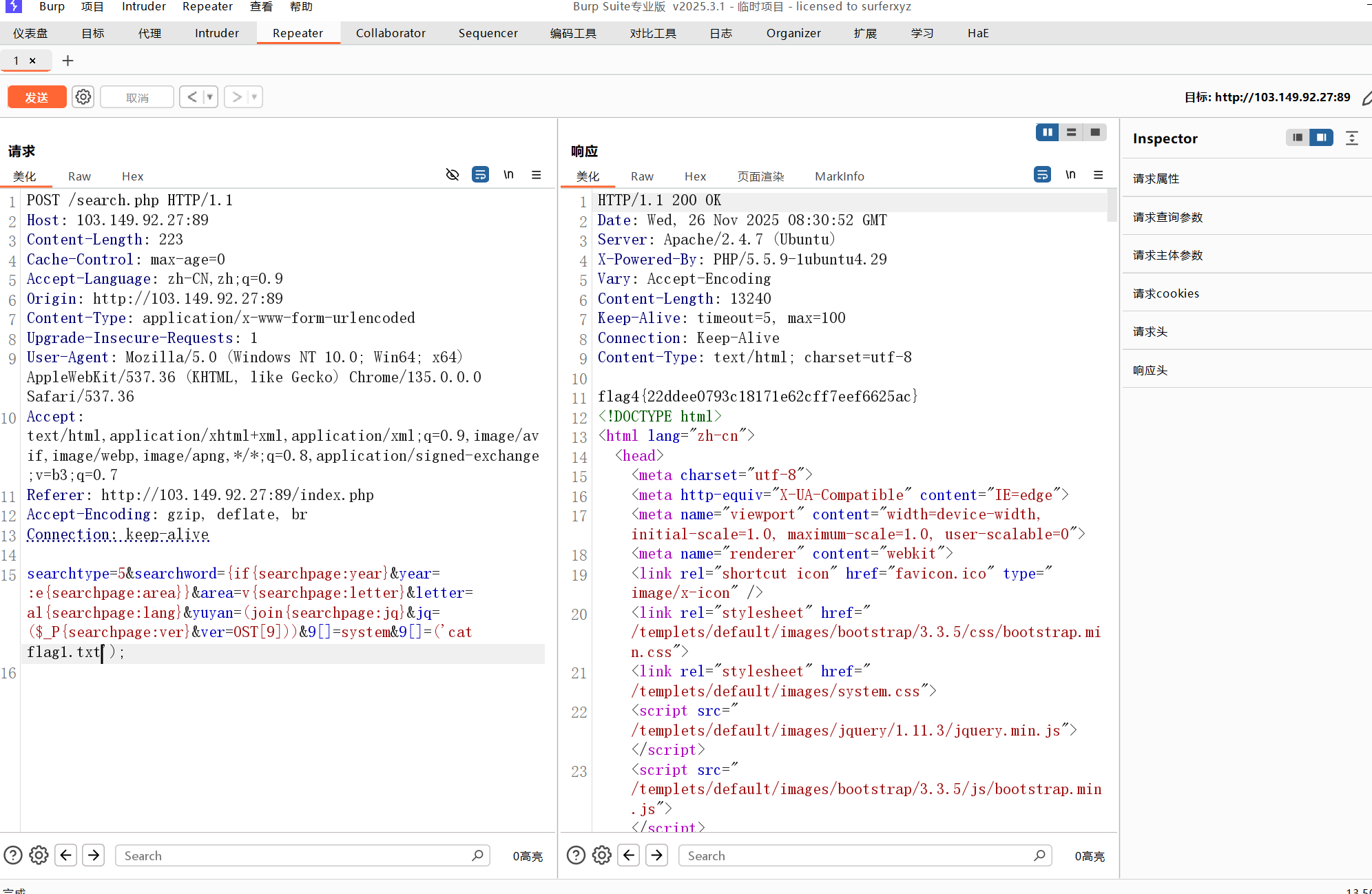The image size is (1372, 894).
Task: Click the orange 发送 send button
Action: click(37, 97)
